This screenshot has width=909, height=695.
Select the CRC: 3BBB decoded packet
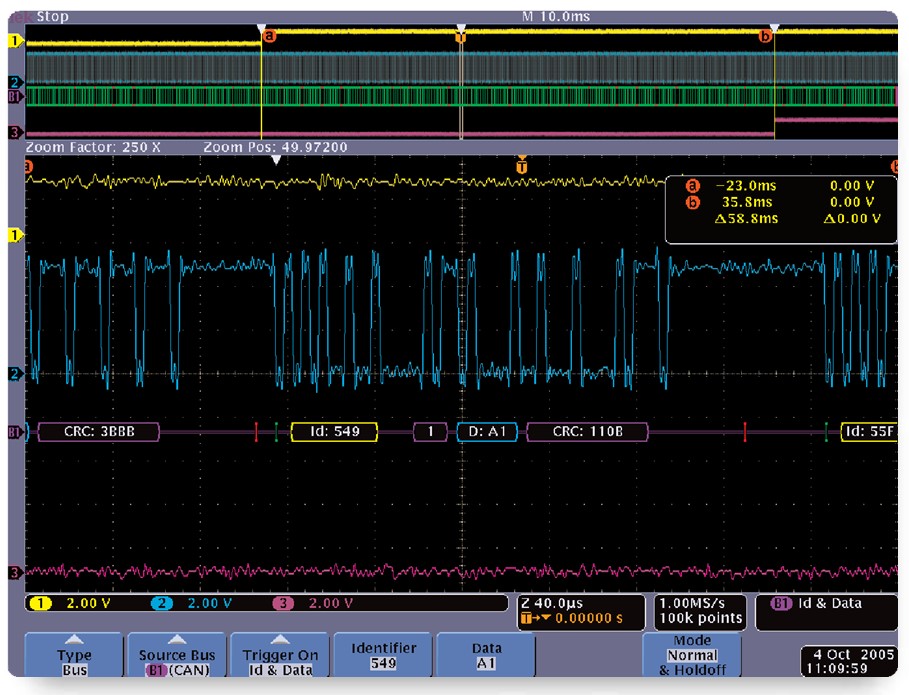97,432
